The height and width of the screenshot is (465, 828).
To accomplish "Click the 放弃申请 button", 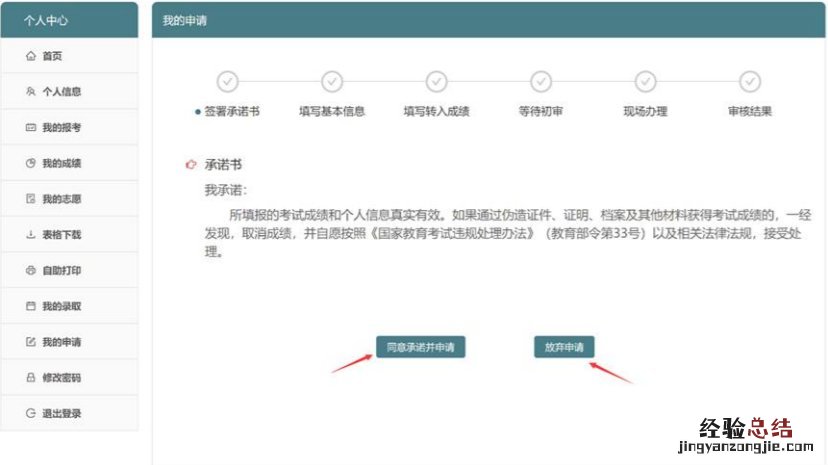I will (564, 347).
